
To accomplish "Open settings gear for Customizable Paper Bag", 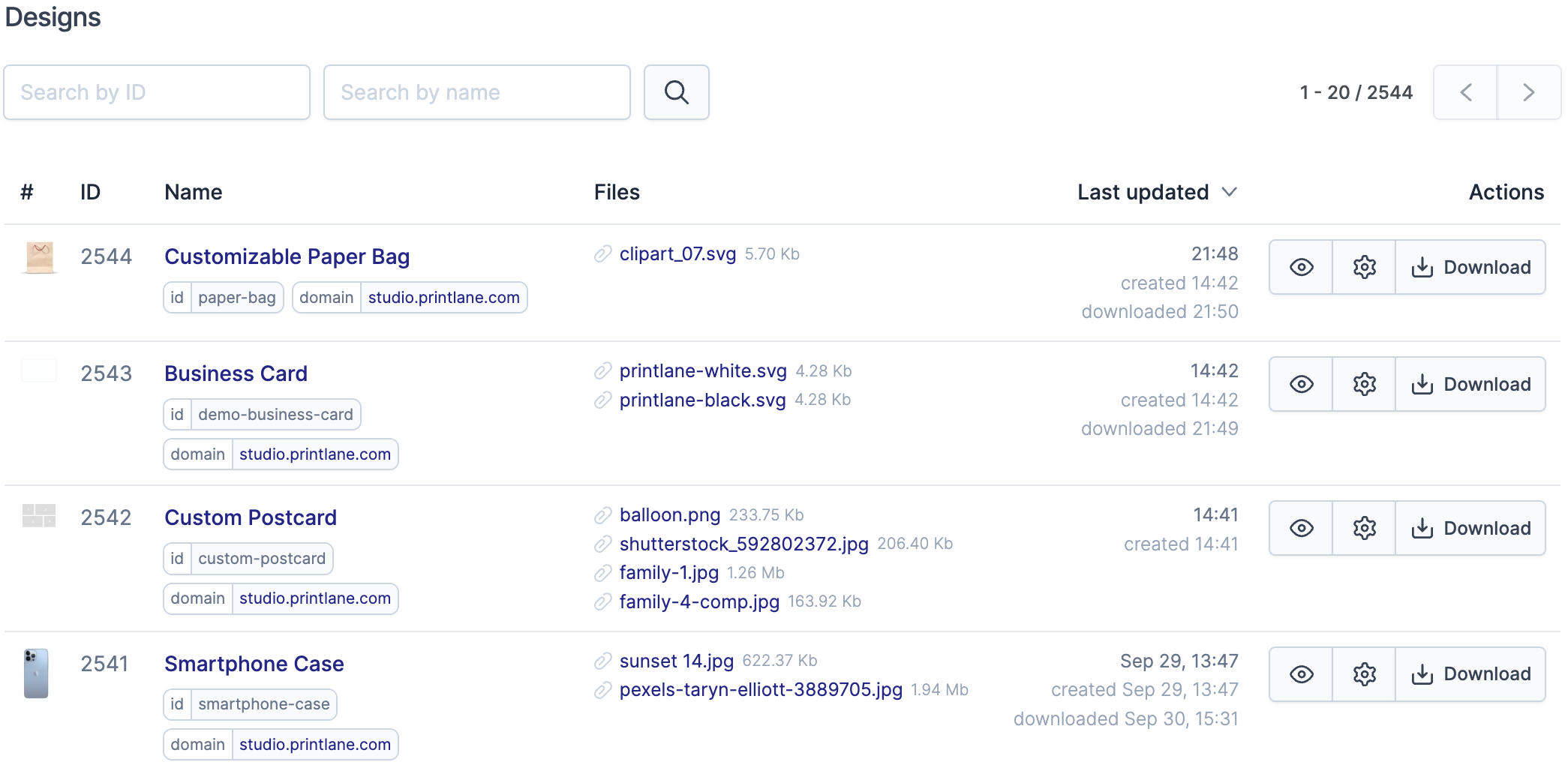I will (1364, 267).
